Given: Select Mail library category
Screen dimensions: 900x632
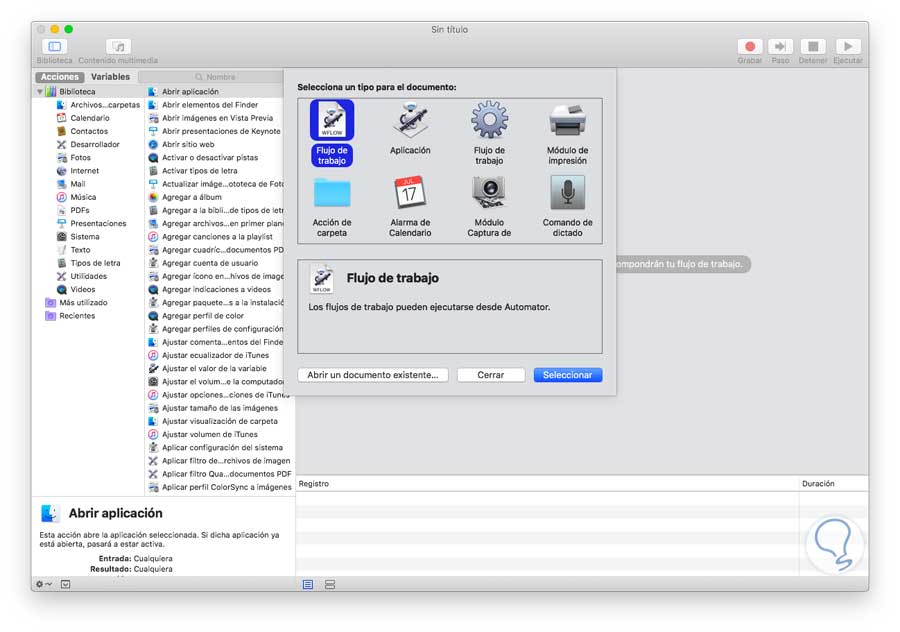Looking at the screenshot, I should coord(71,184).
